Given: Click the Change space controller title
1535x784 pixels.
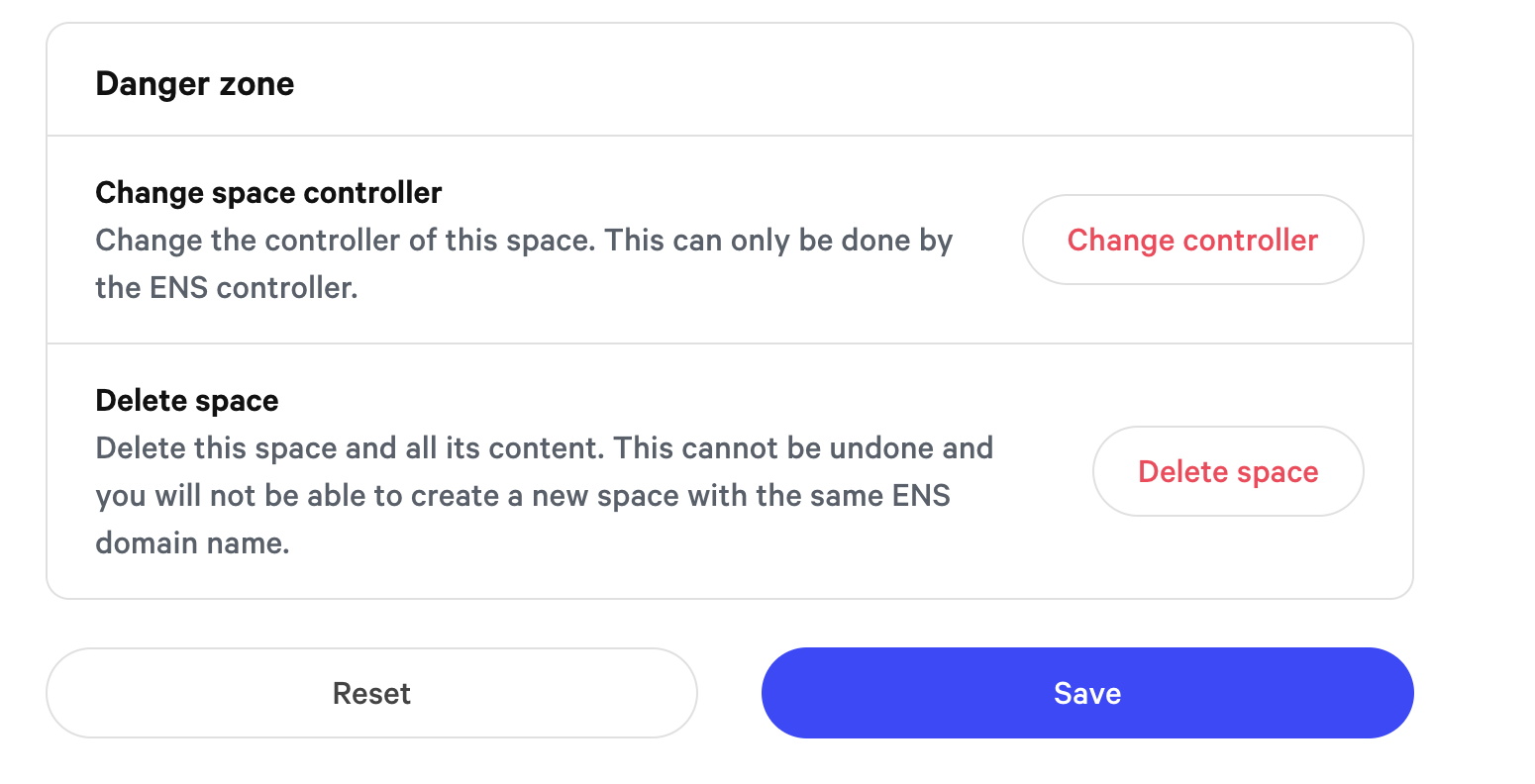Looking at the screenshot, I should tap(268, 192).
